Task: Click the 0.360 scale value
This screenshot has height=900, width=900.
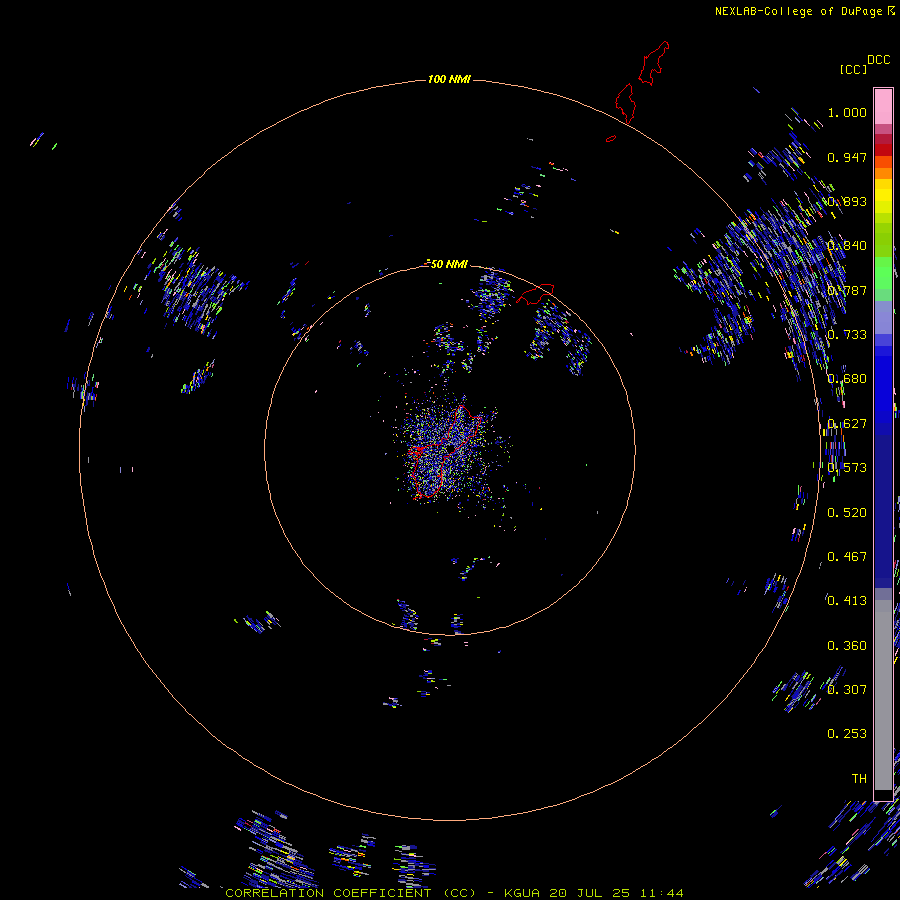Action: click(x=847, y=646)
